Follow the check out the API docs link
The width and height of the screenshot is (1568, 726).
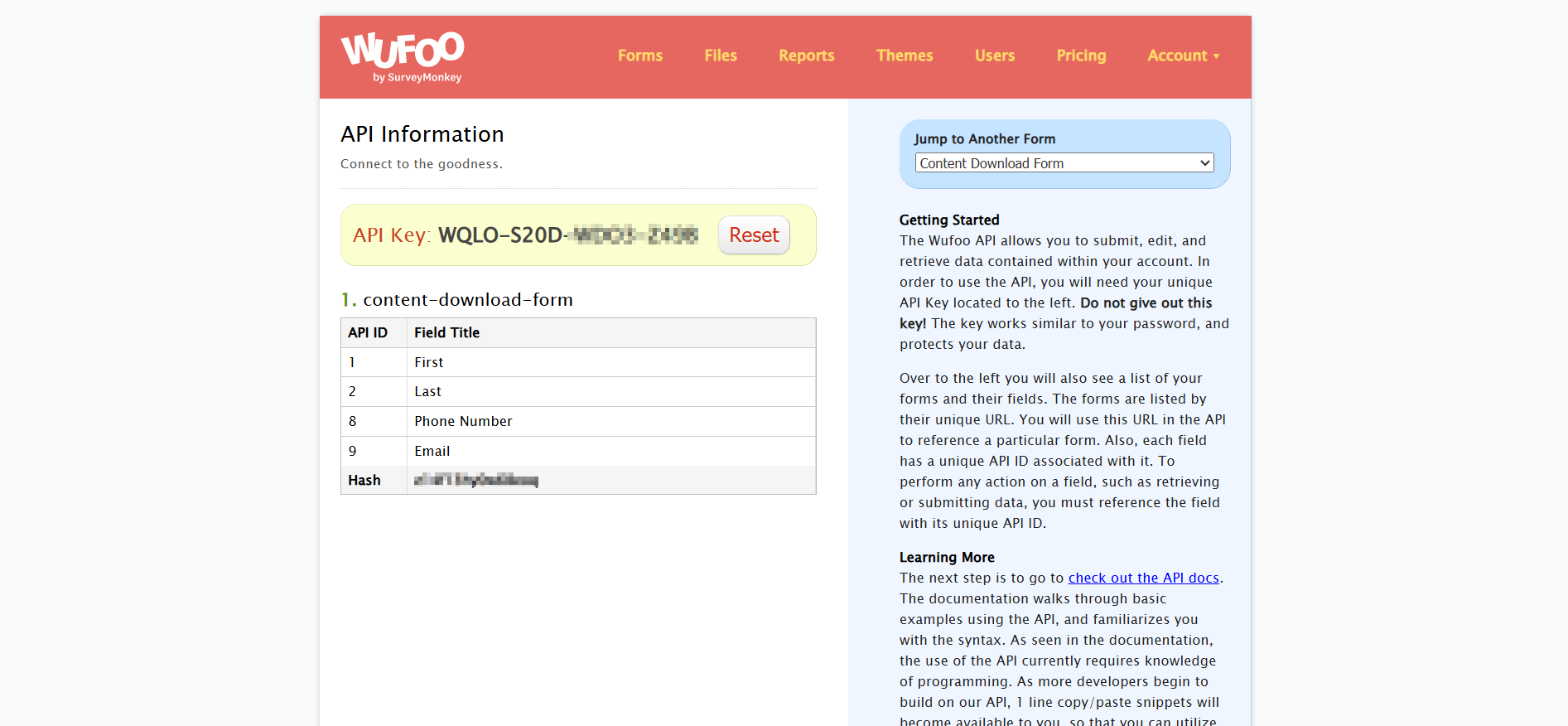pos(1143,578)
